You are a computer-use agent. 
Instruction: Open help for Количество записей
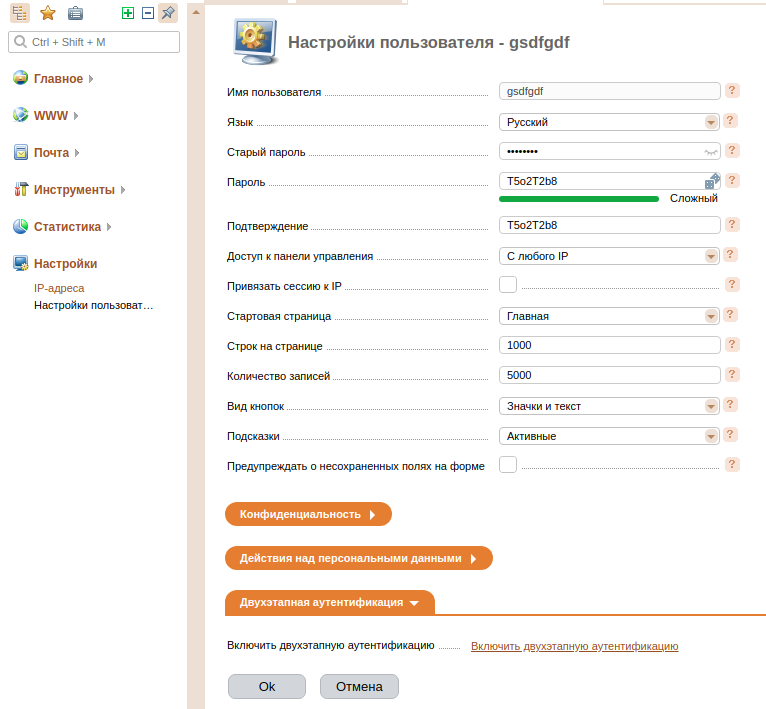tap(732, 374)
